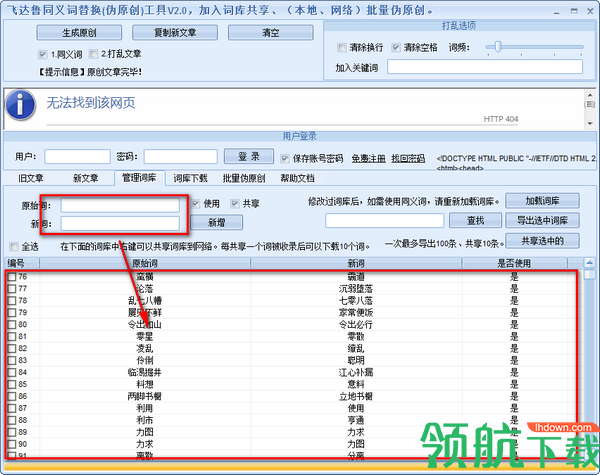Select the 沉溺堕落 cell in row 77
The width and height of the screenshot is (600, 475).
coord(356,289)
